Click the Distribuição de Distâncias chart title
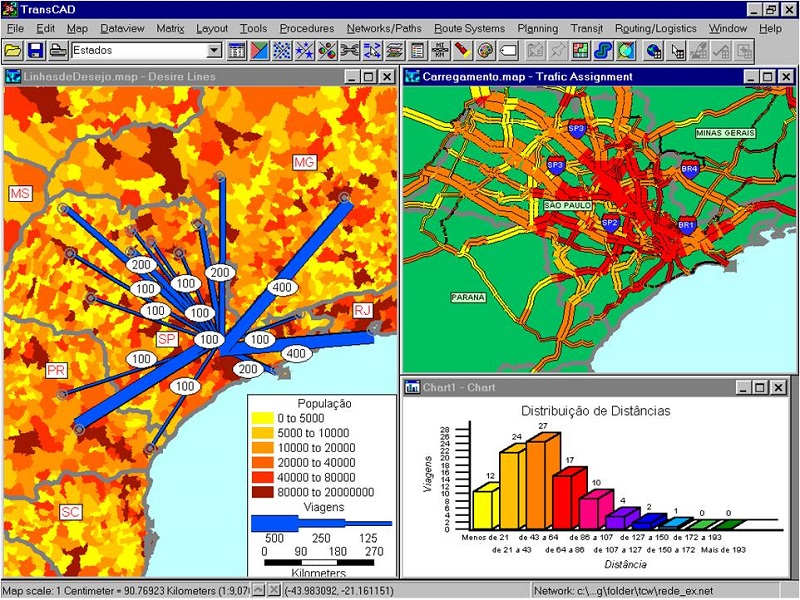The width and height of the screenshot is (800, 600). pos(595,411)
